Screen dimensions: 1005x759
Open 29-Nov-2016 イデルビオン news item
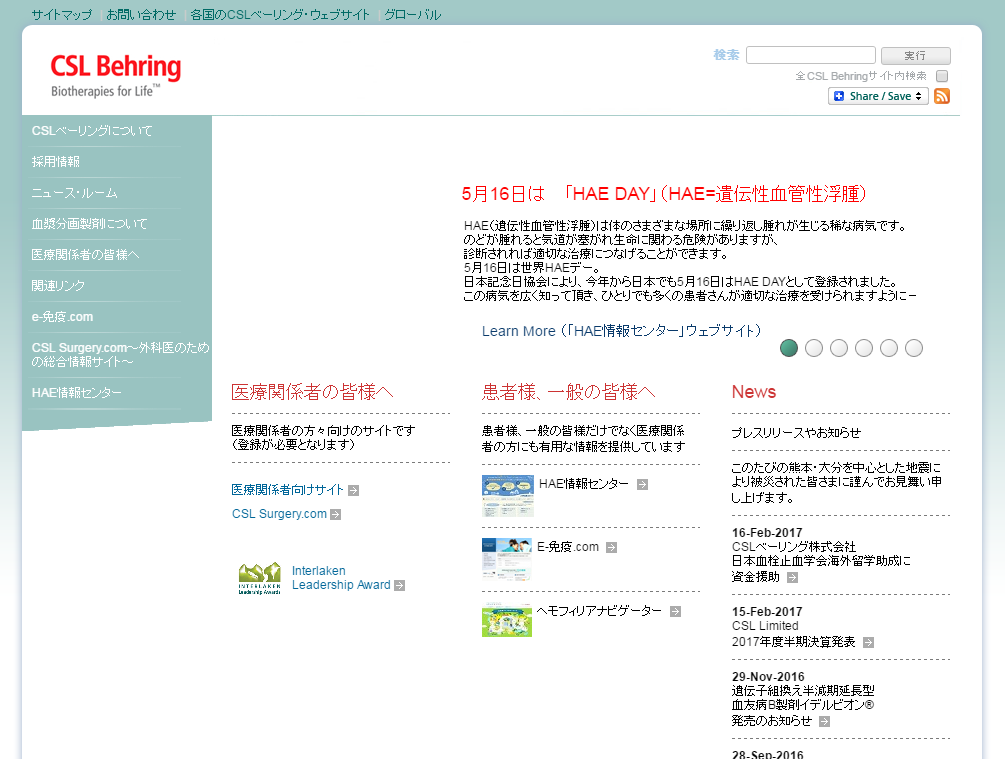pos(803,699)
